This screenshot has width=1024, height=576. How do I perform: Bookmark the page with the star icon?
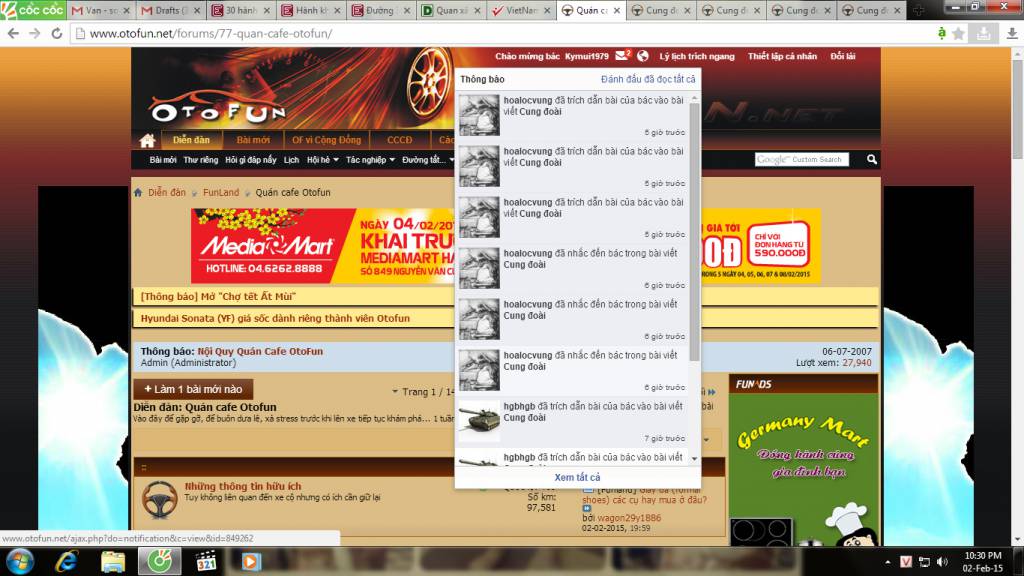[958, 33]
